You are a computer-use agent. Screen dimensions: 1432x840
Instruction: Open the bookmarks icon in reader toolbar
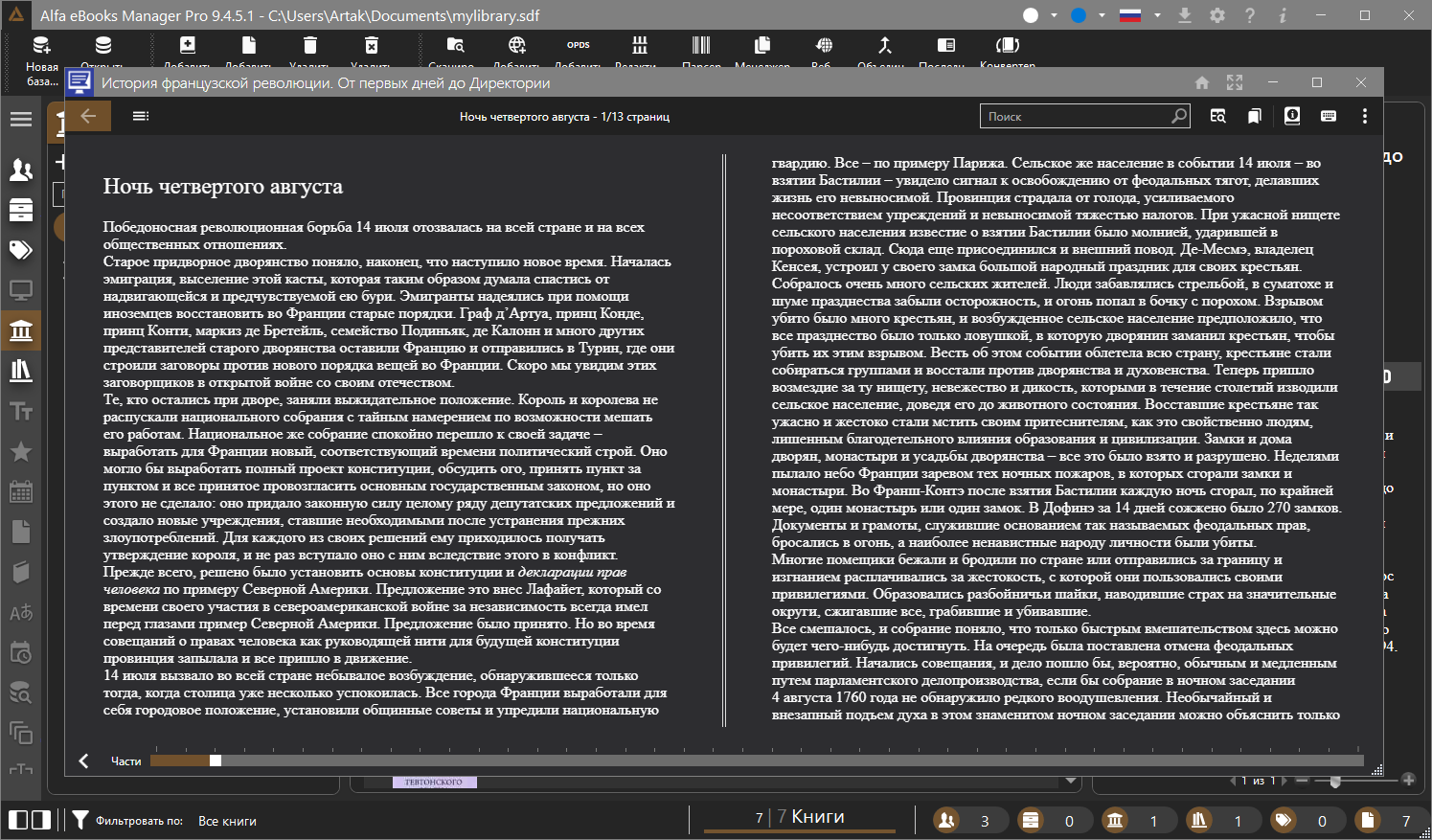(x=1254, y=116)
